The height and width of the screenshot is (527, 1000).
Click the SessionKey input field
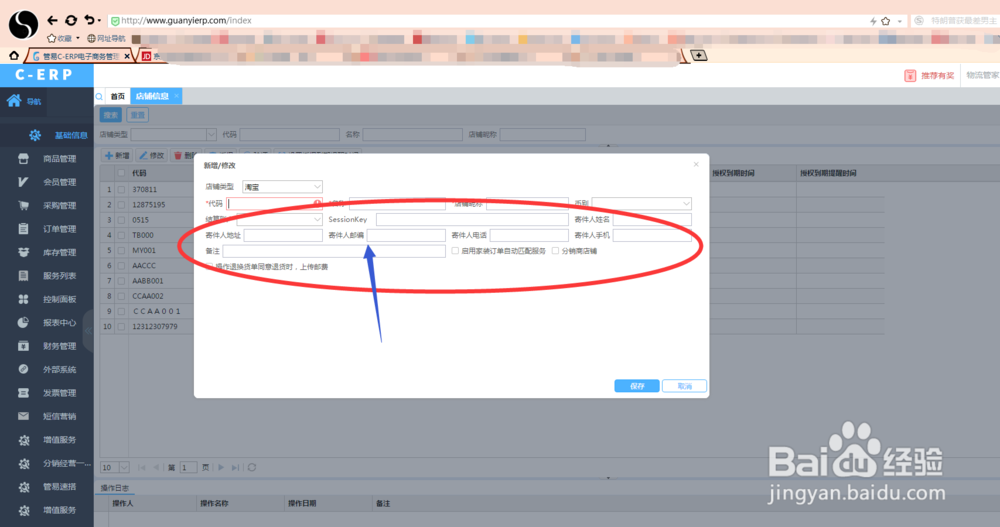(x=472, y=219)
